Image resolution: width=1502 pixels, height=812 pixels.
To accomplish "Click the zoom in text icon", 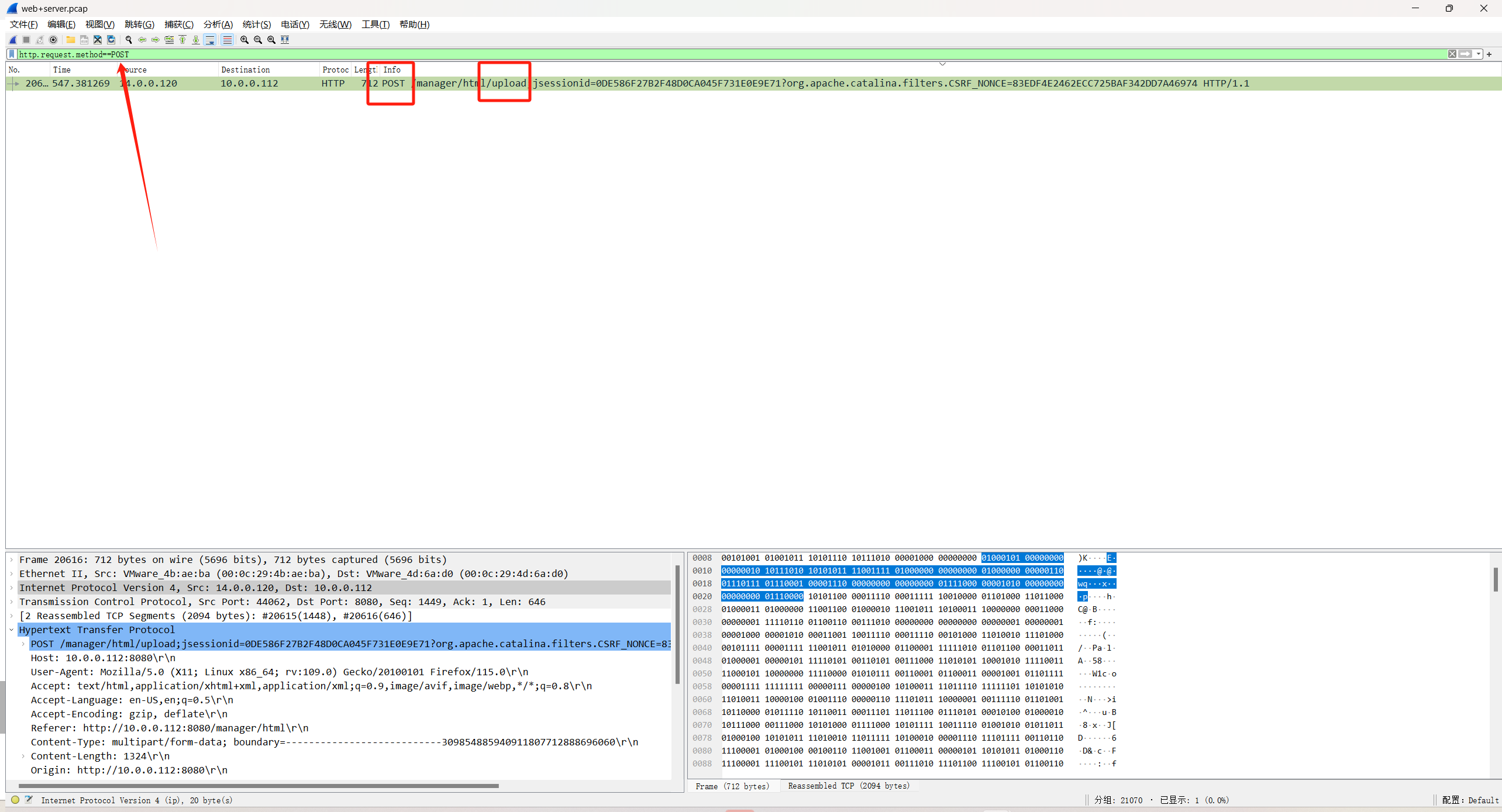I will 244,40.
